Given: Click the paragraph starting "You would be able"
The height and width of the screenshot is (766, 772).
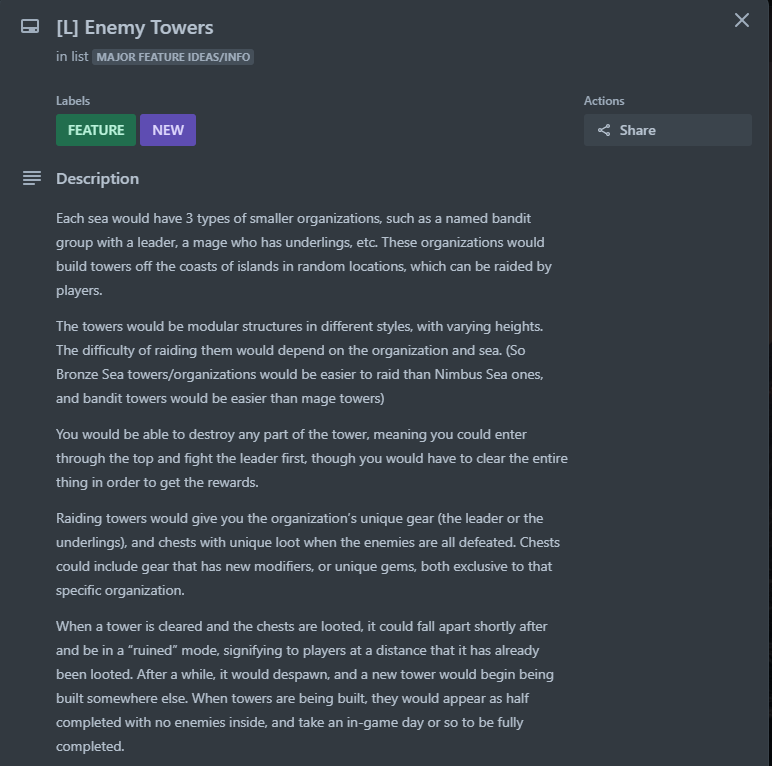Looking at the screenshot, I should coord(312,458).
